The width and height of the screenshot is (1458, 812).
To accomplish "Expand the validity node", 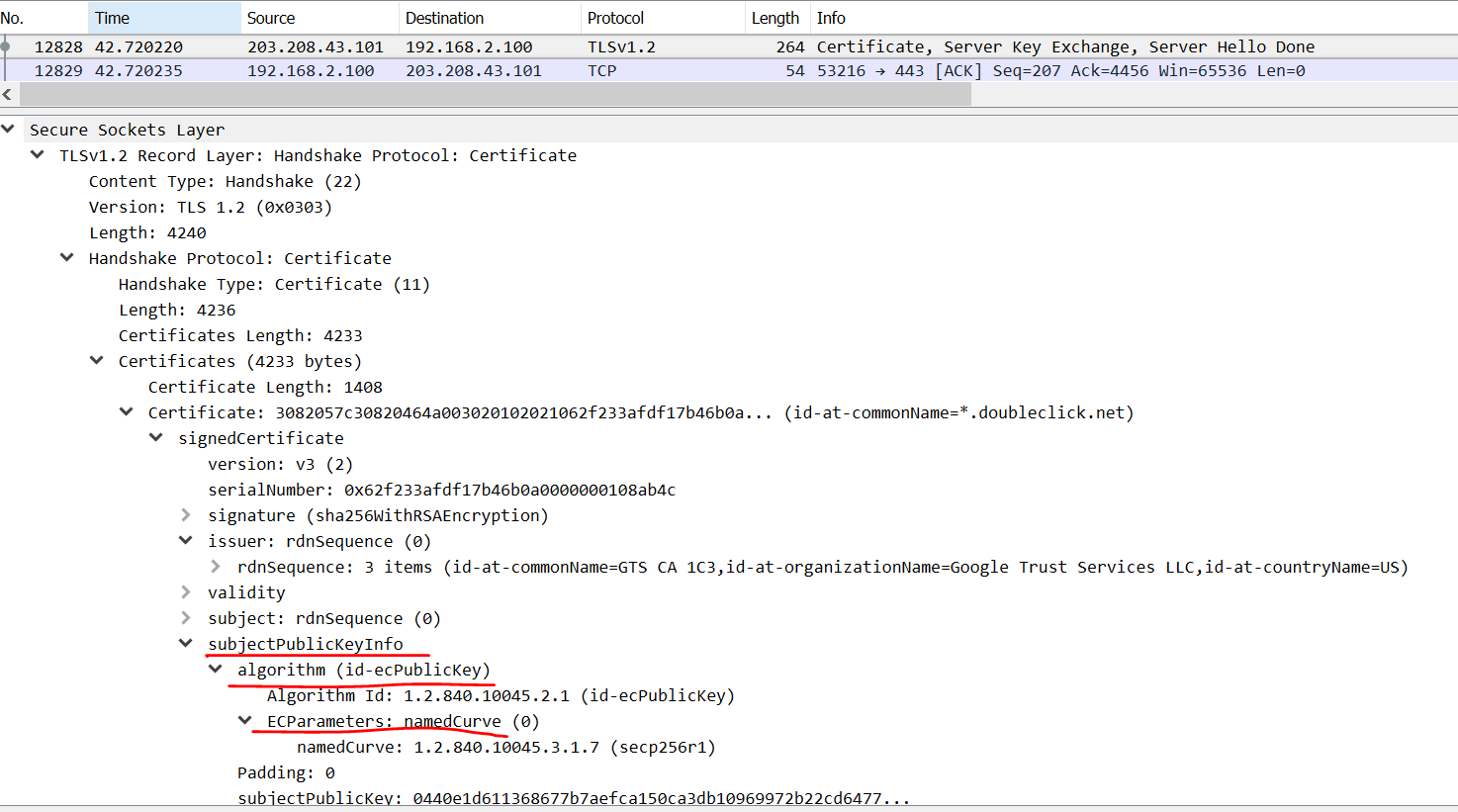I will (185, 592).
